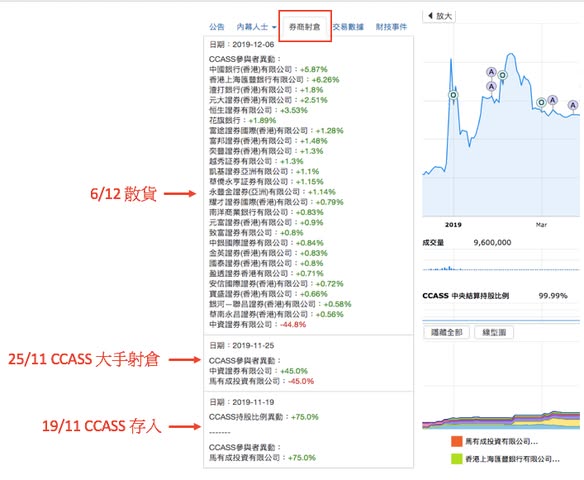Click the 南洋商業銀行有限公司 +0.83% row

pos(266,212)
